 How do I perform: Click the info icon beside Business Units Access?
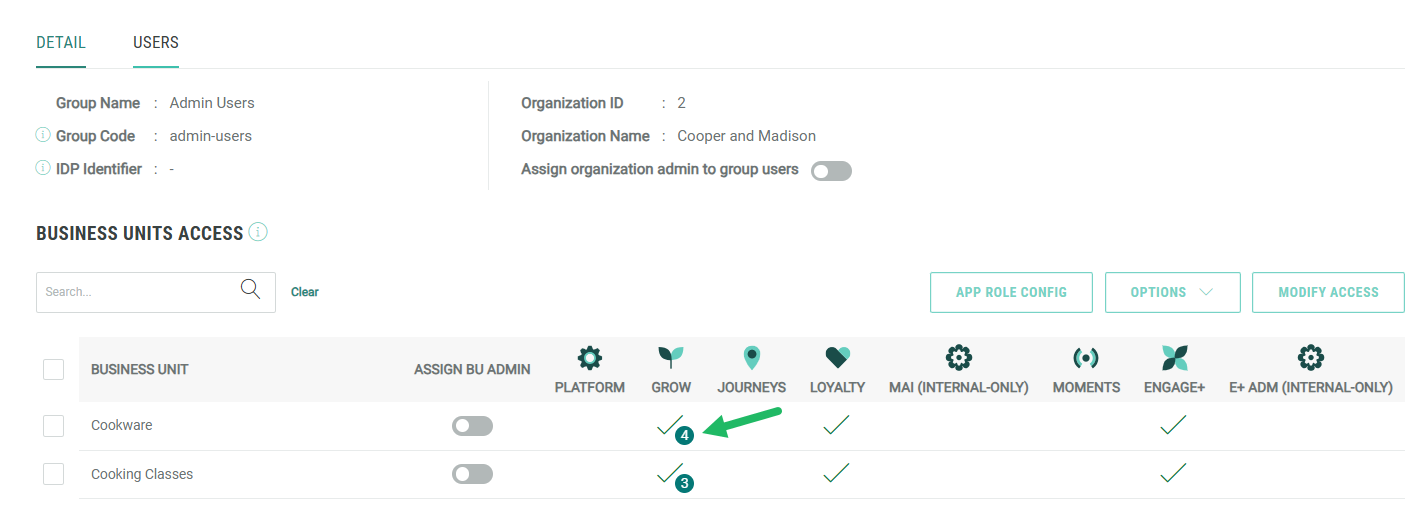pos(258,232)
